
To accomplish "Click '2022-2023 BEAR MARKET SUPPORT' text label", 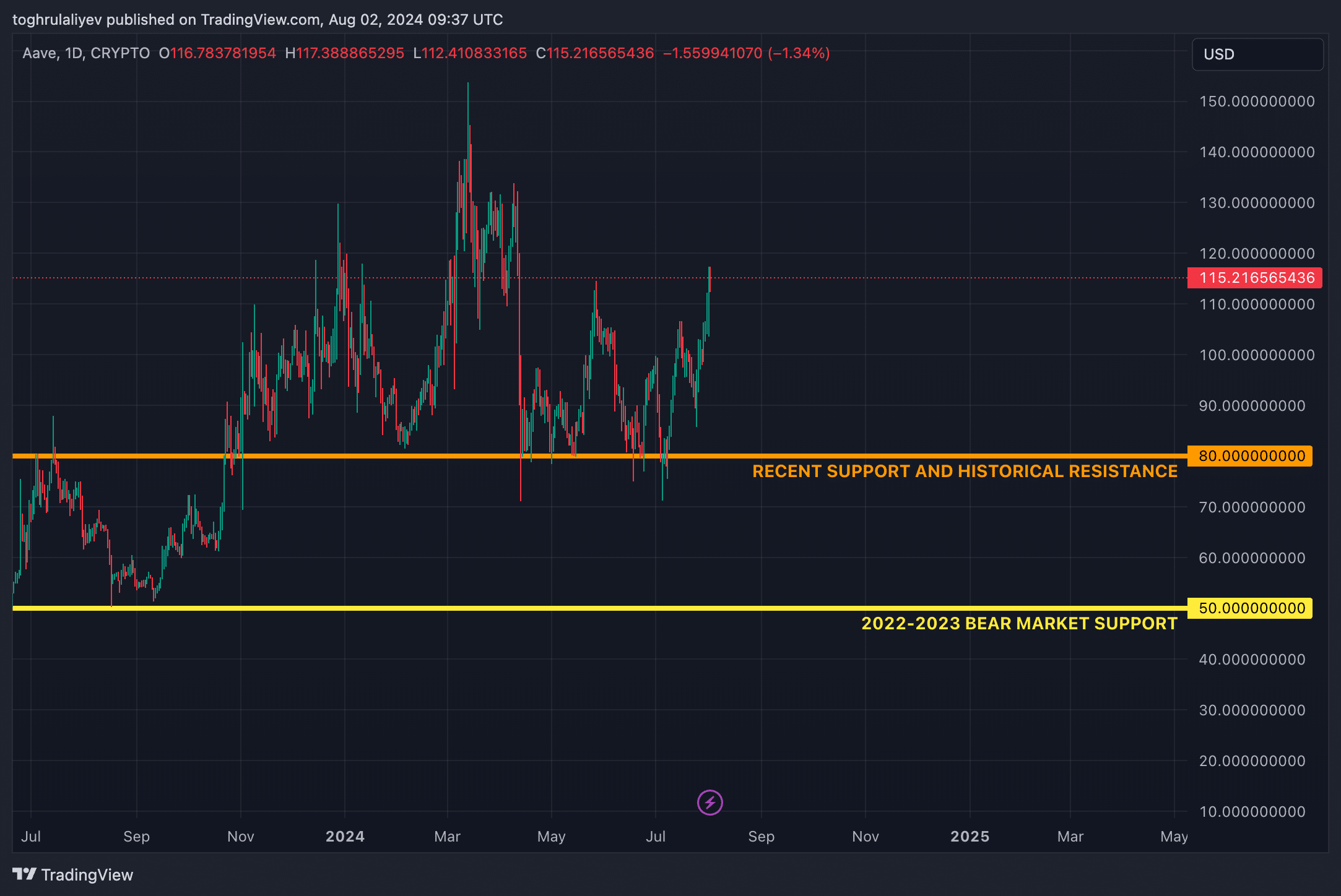I will [1019, 624].
